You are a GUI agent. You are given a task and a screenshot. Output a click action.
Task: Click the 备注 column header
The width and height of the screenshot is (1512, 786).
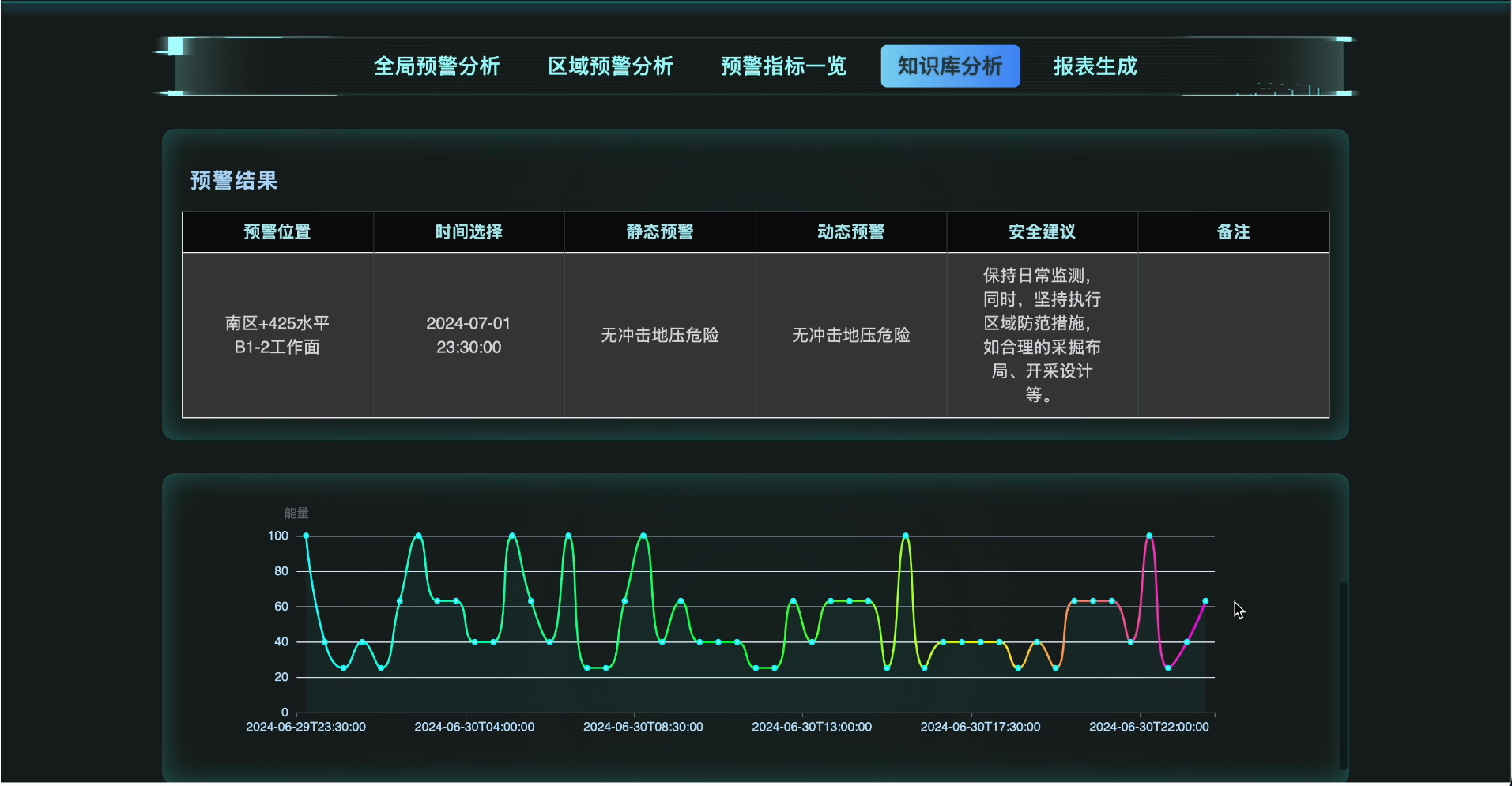pyautogui.click(x=1233, y=232)
